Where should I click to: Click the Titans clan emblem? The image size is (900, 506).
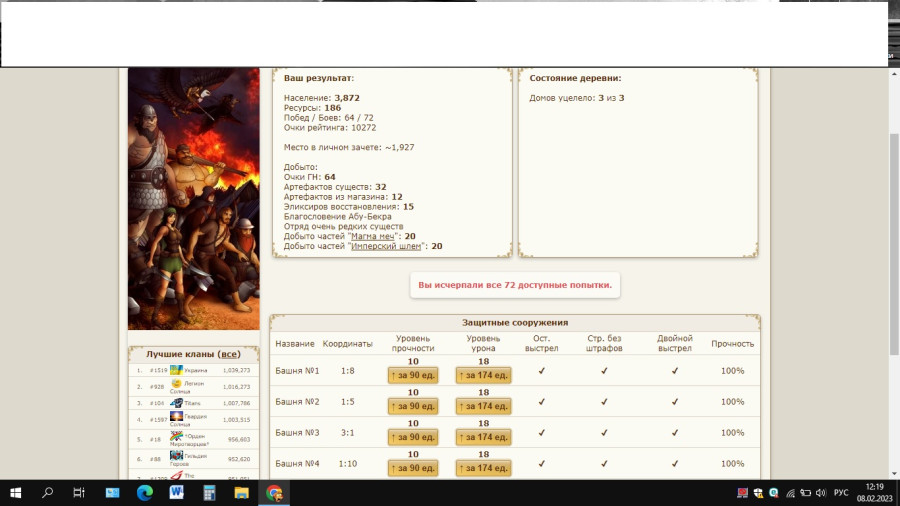[176, 403]
